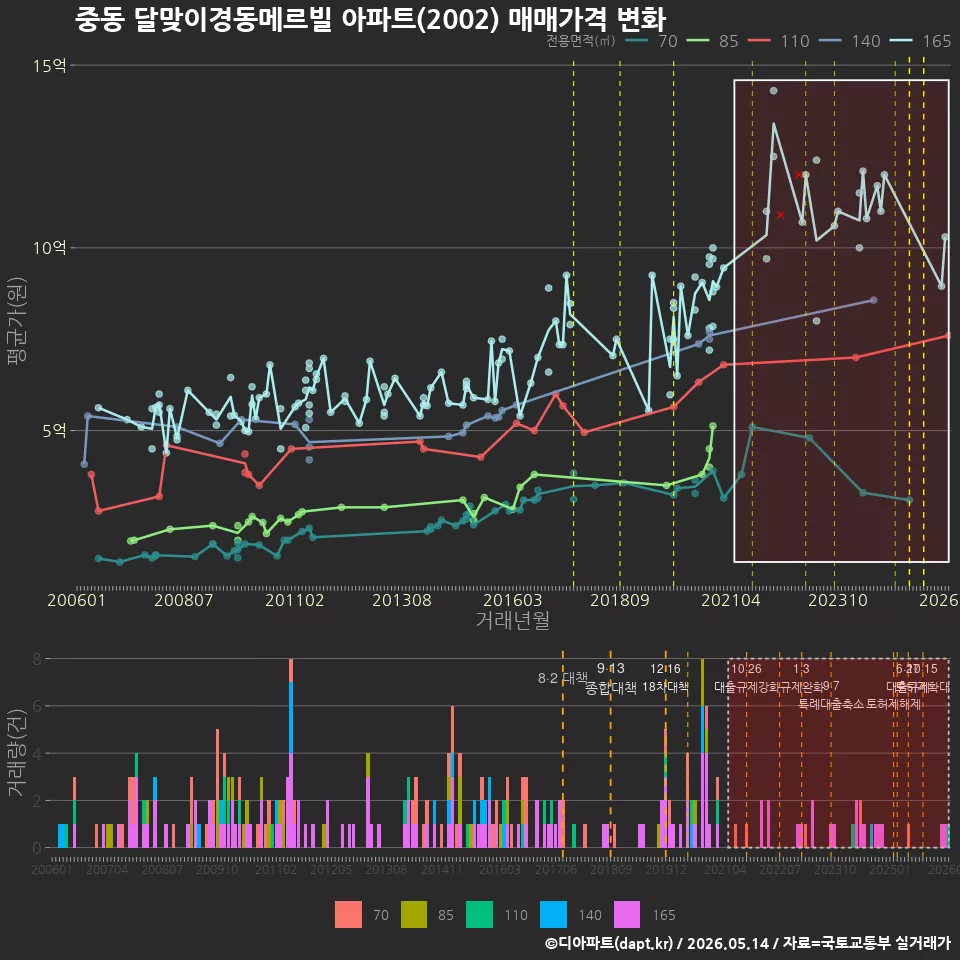Click the salmon 70 legend swatch
Image resolution: width=960 pixels, height=960 pixels.
348,915
